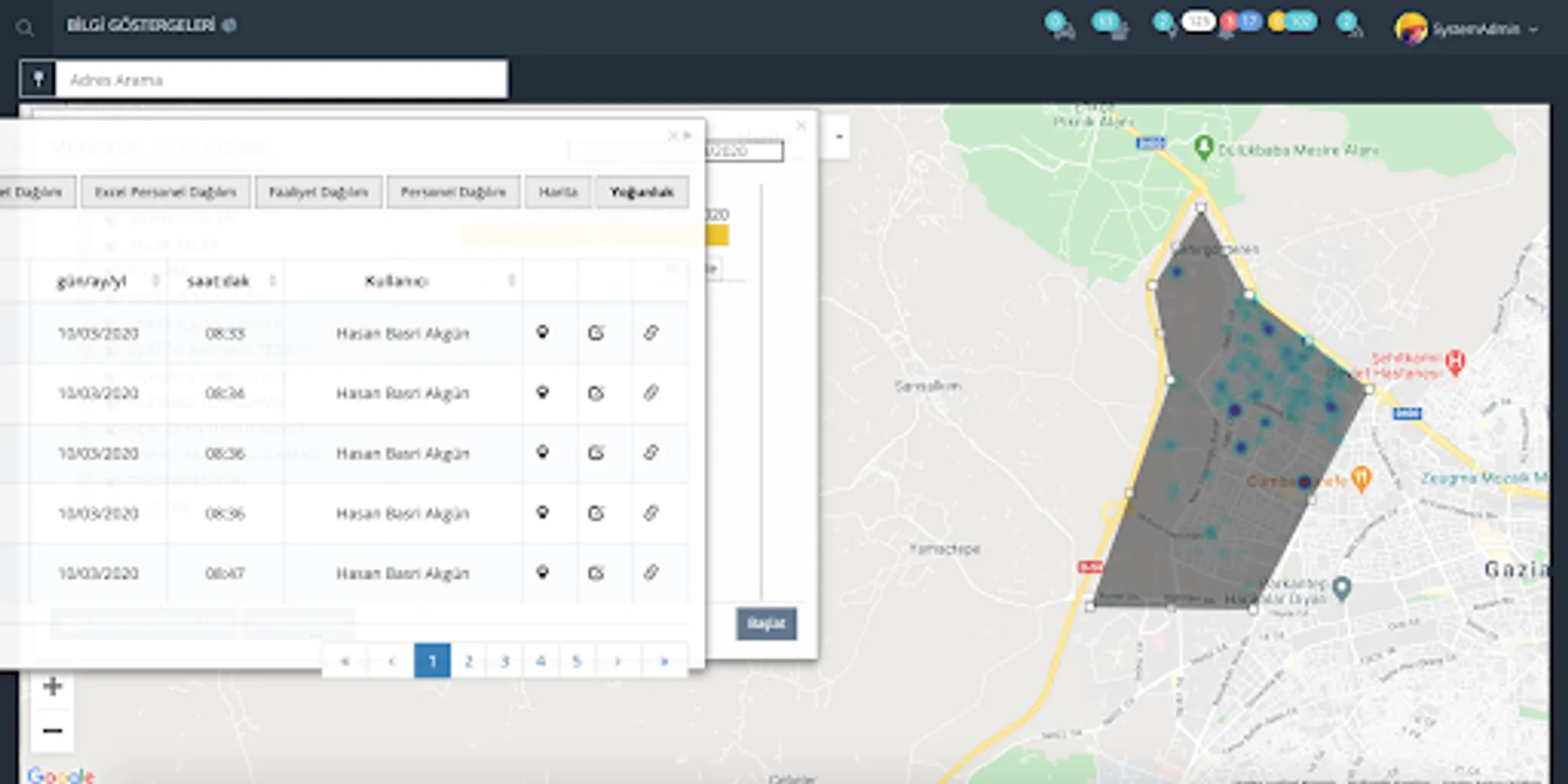Viewport: 1568px width, 784px height.
Task: Zoom out the map with minus button
Action: click(52, 730)
